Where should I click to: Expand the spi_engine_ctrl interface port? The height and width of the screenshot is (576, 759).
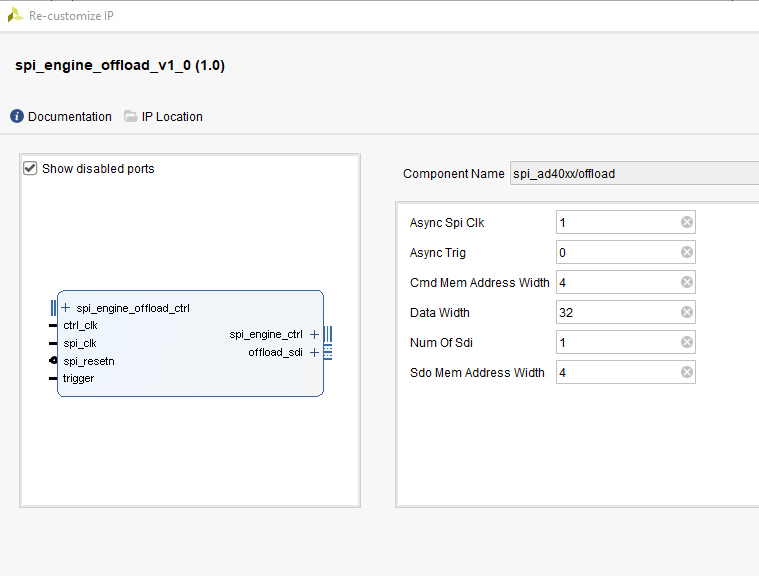pyautogui.click(x=314, y=334)
